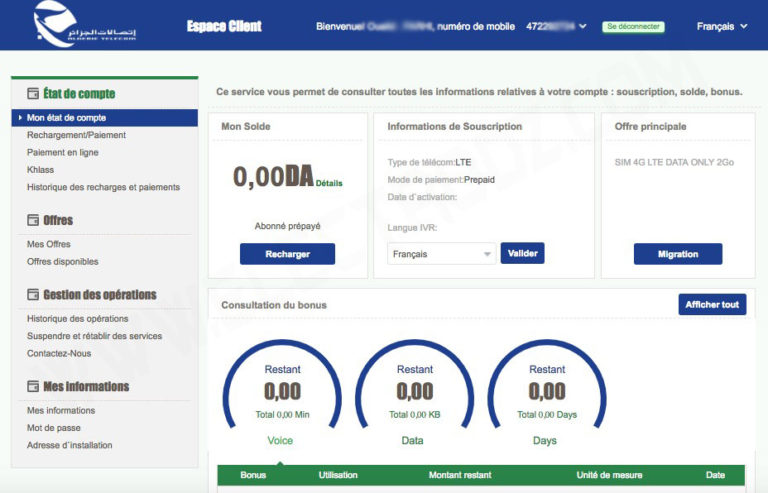768x493 pixels.
Task: Open the Détails link next to balance
Action: click(x=329, y=183)
